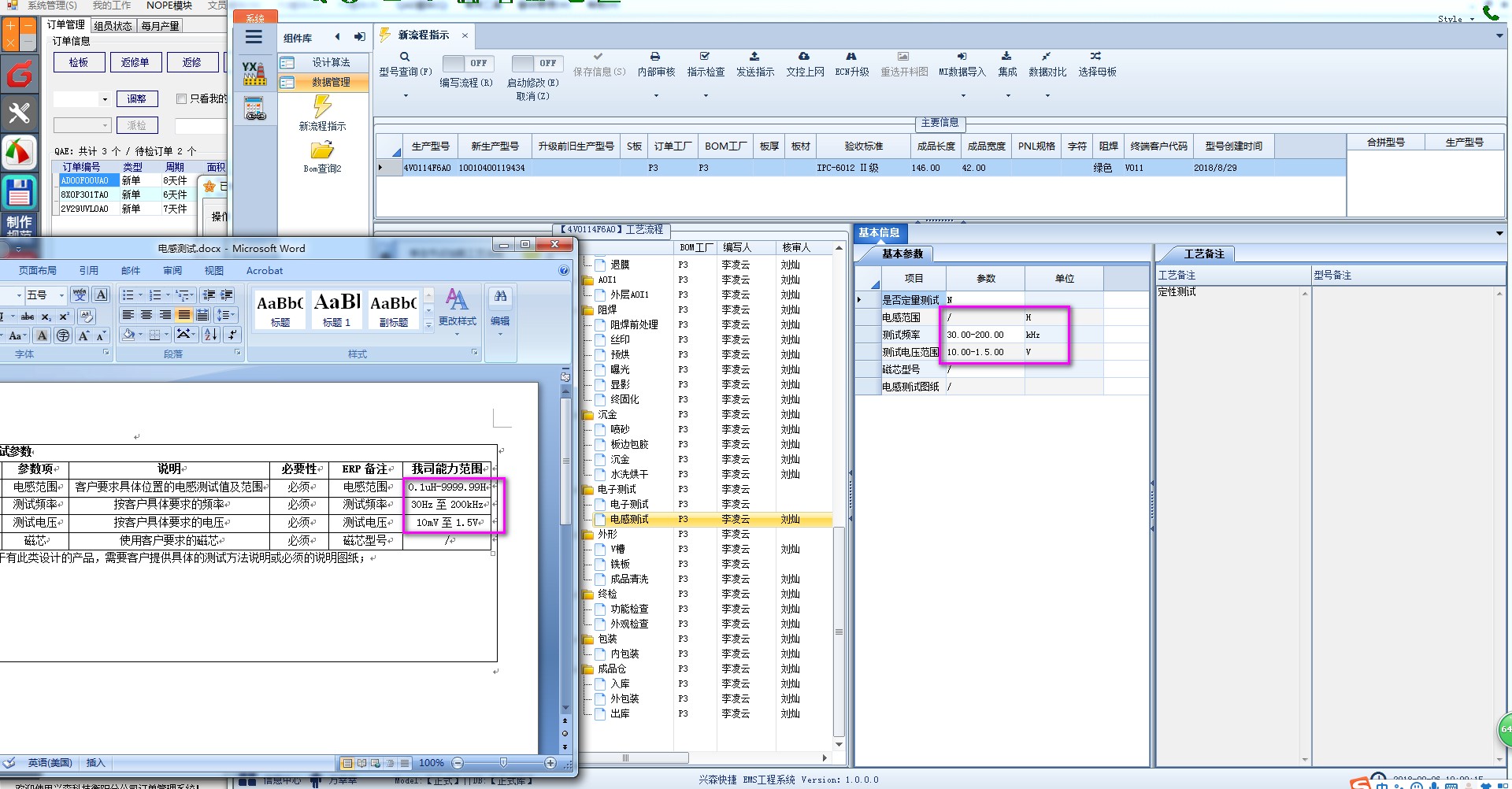This screenshot has height=789, width=1512.
Task: Click Word's phonetic guide (wén) icon
Action: click(80, 294)
